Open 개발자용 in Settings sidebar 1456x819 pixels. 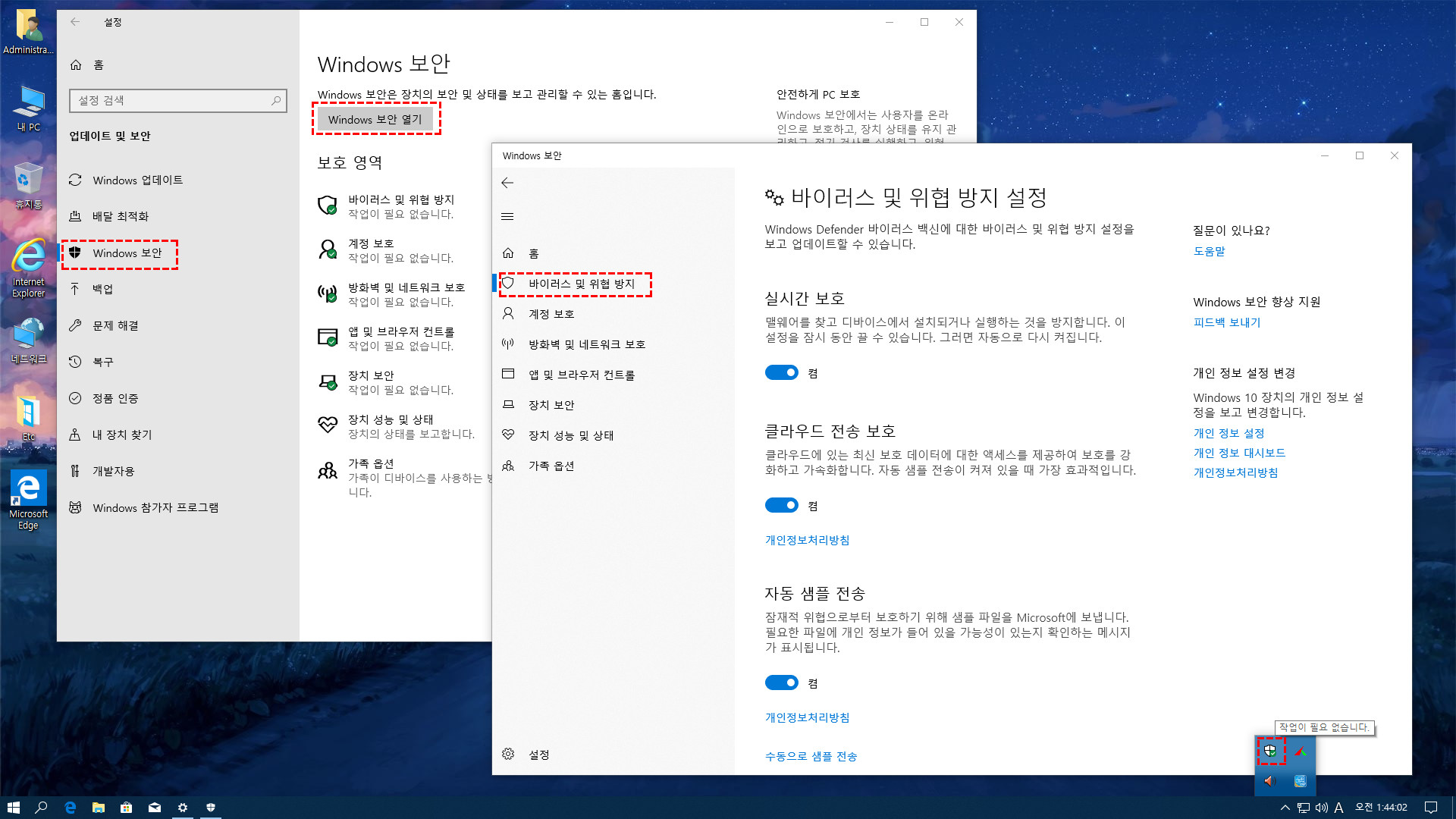pos(177,471)
